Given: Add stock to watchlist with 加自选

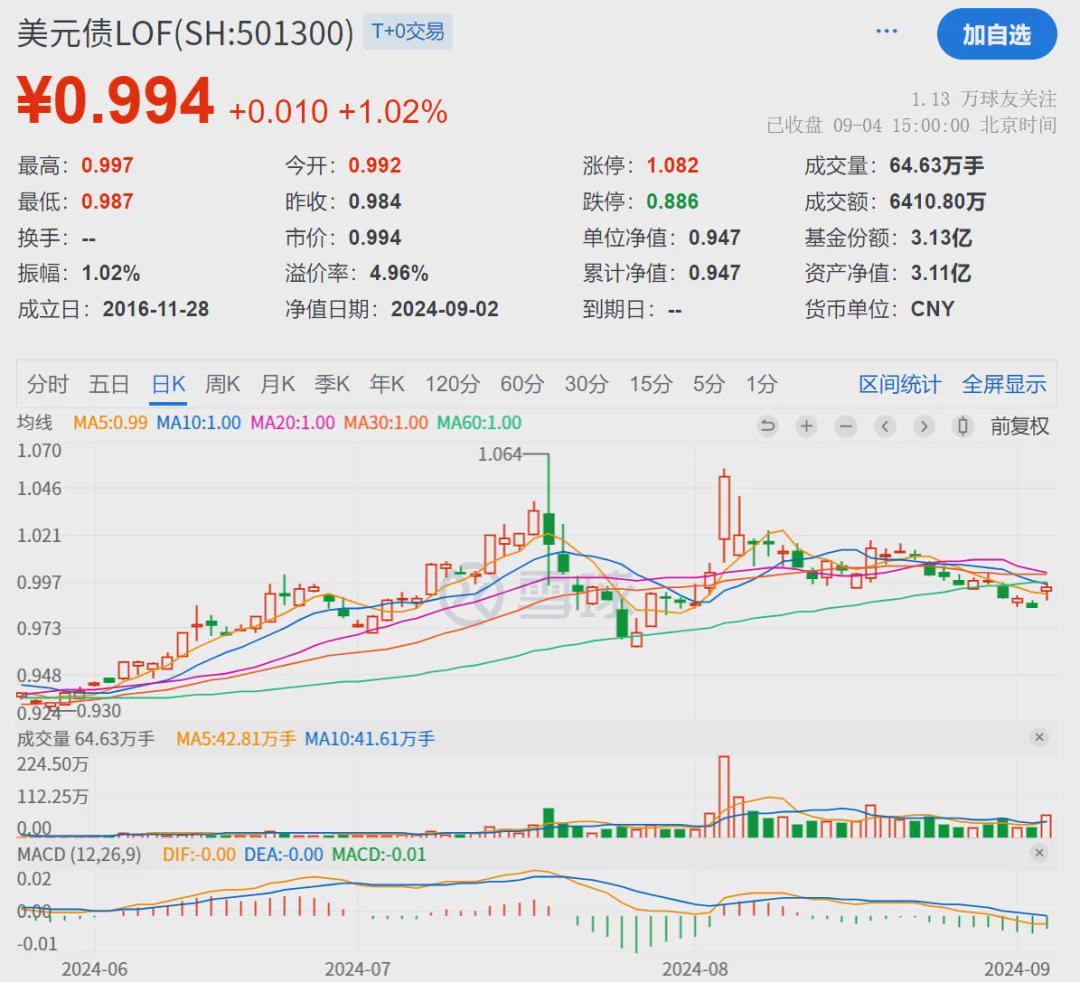Looking at the screenshot, I should click(997, 34).
